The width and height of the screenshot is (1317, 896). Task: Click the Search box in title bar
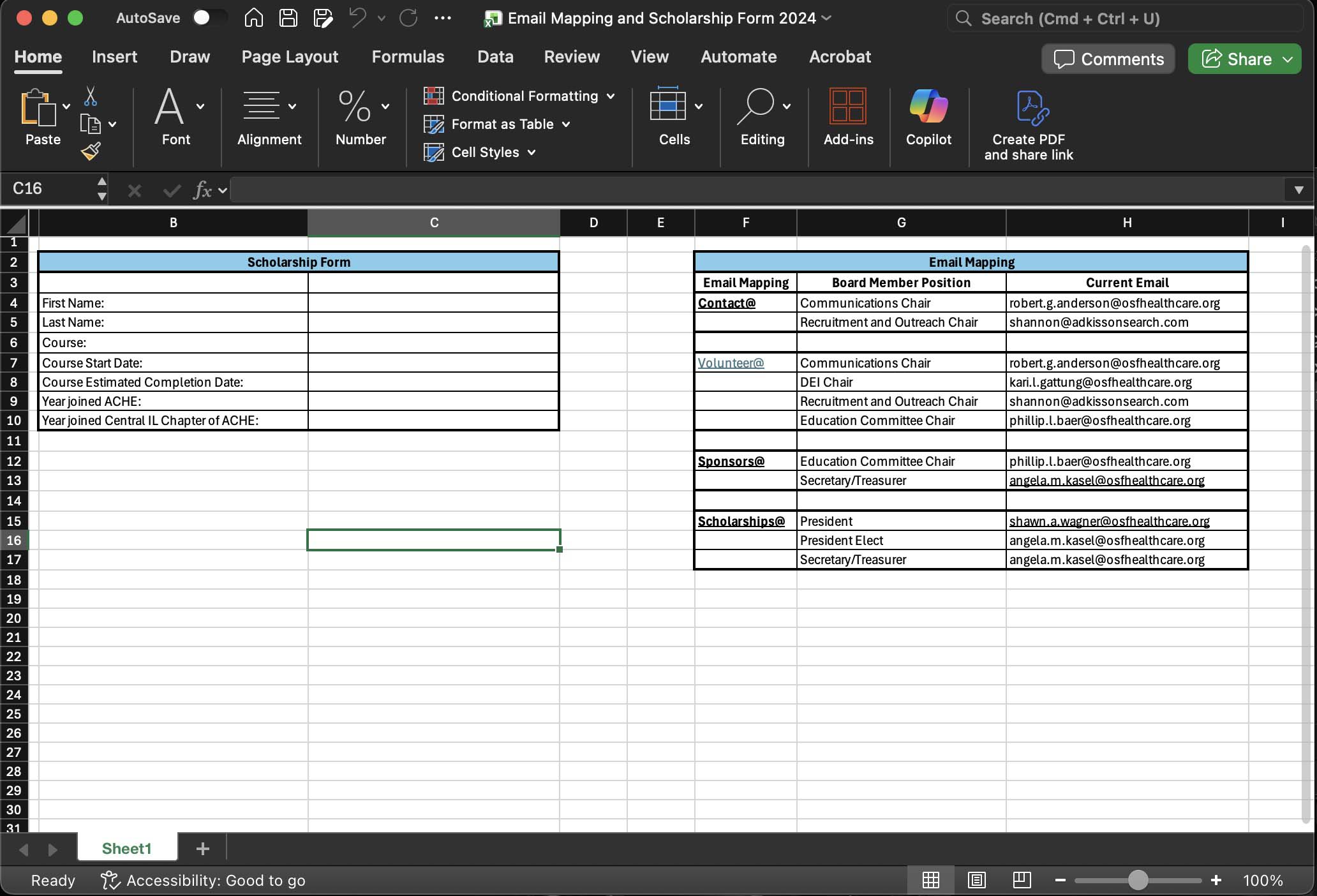tap(1126, 19)
